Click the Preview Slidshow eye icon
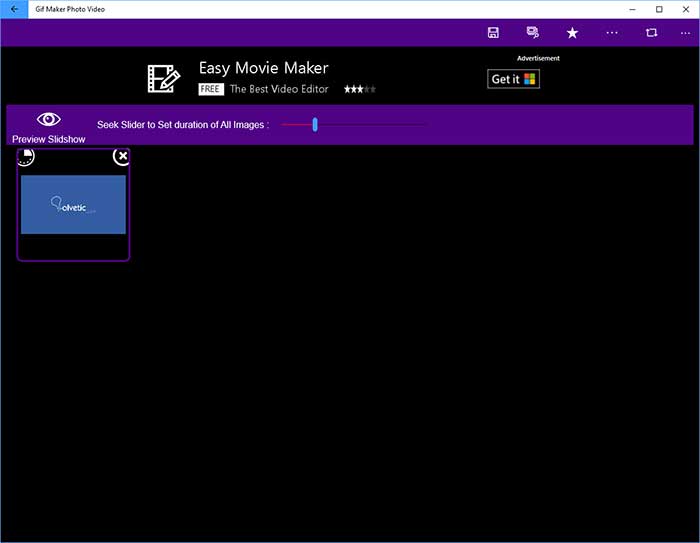Viewport: 700px width, 543px height. [x=49, y=119]
